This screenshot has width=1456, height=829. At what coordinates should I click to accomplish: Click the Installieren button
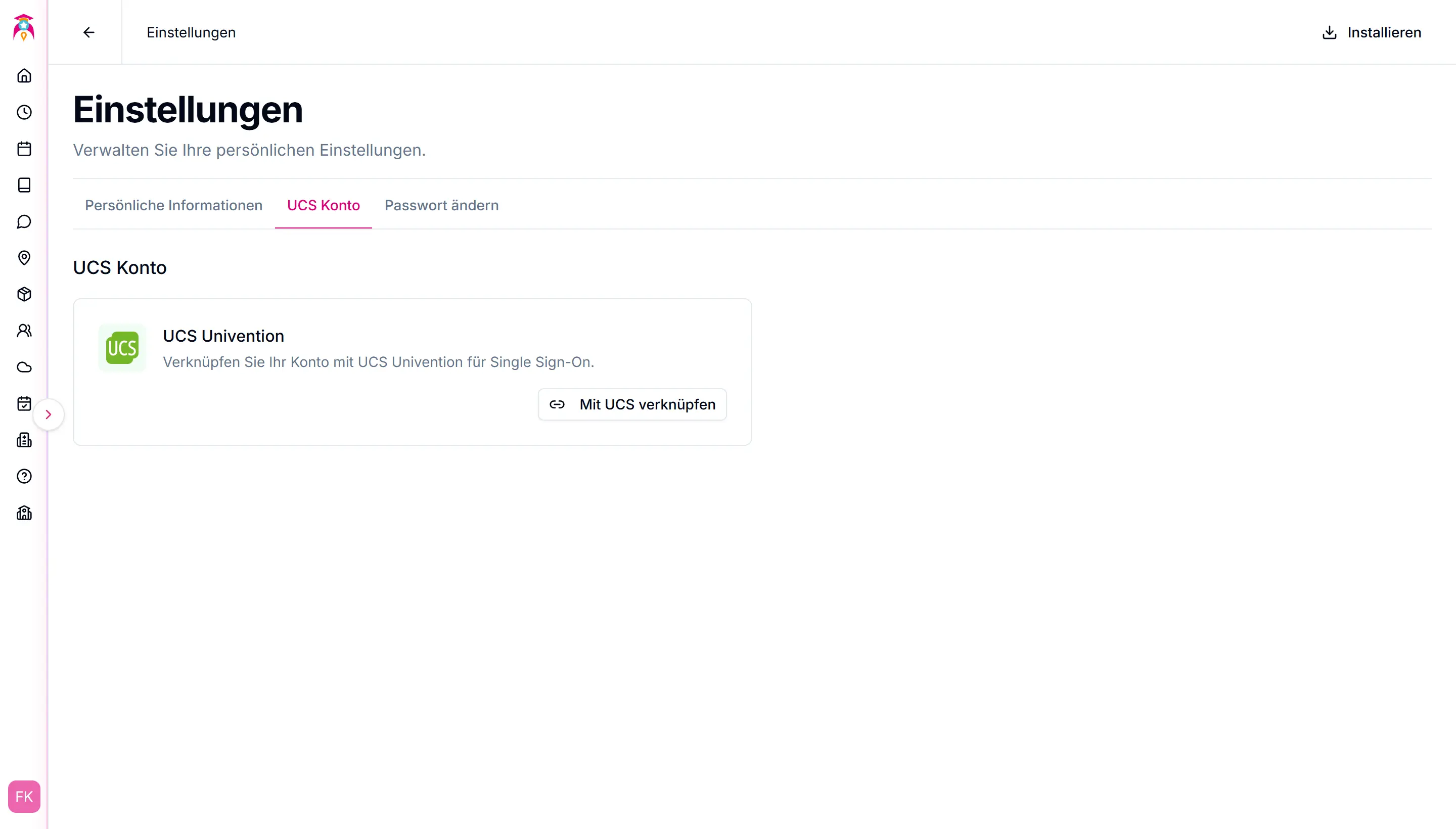click(x=1371, y=32)
